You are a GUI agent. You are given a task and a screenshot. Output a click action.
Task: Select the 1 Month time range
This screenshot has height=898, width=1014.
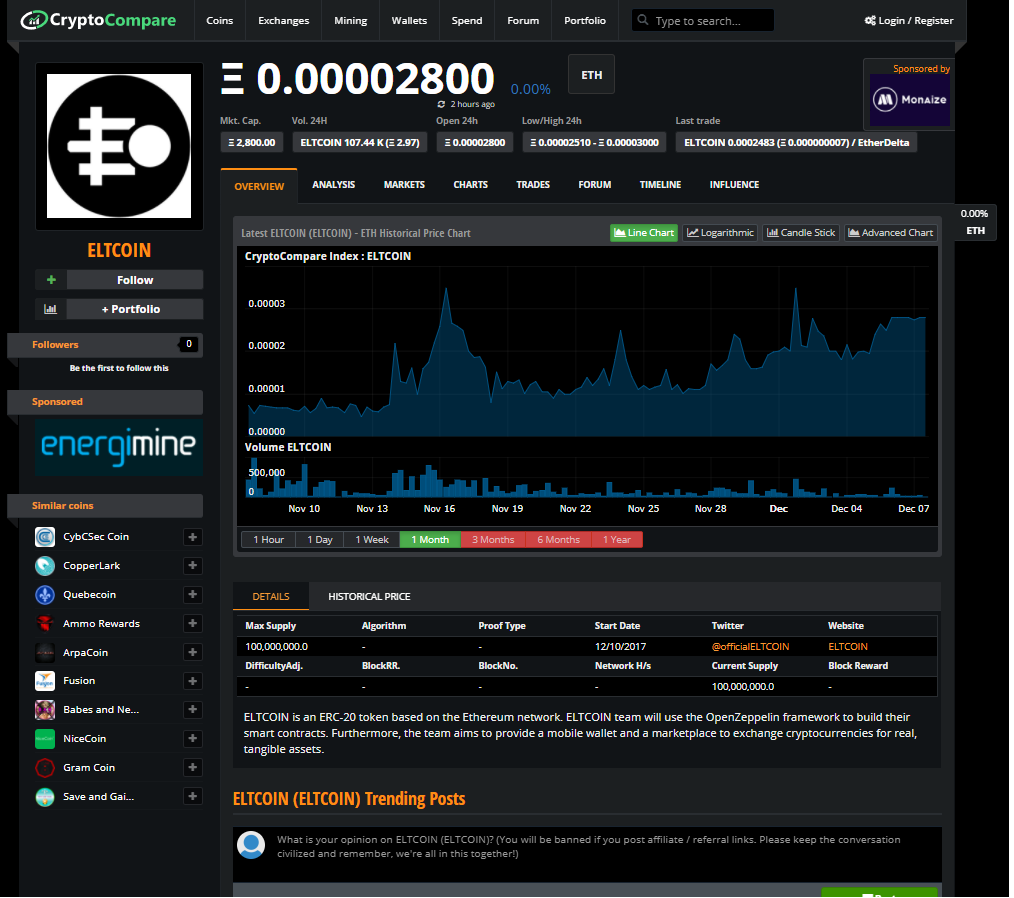click(x=430, y=540)
